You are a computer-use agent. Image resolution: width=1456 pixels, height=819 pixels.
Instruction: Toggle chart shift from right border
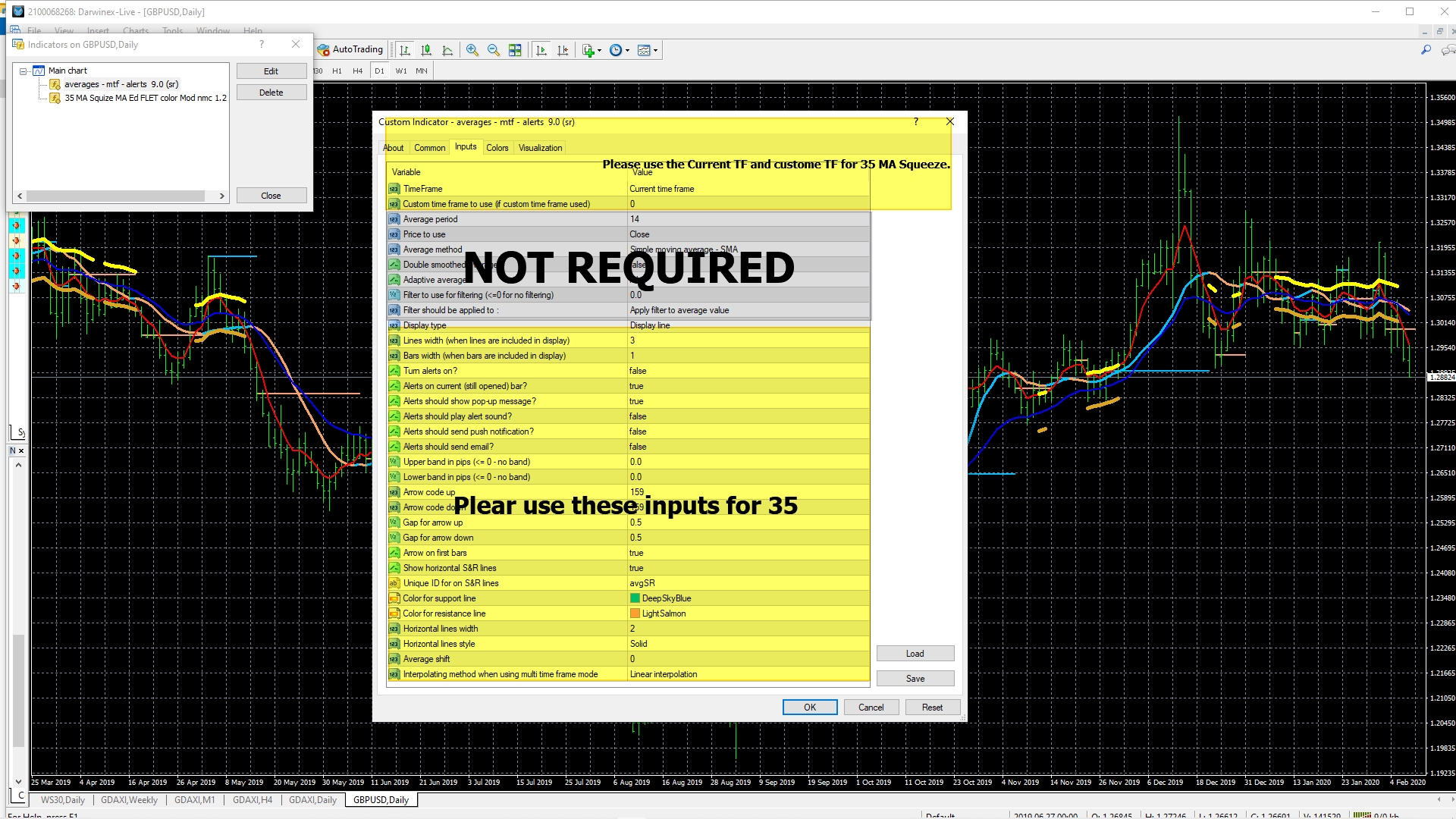pos(563,50)
